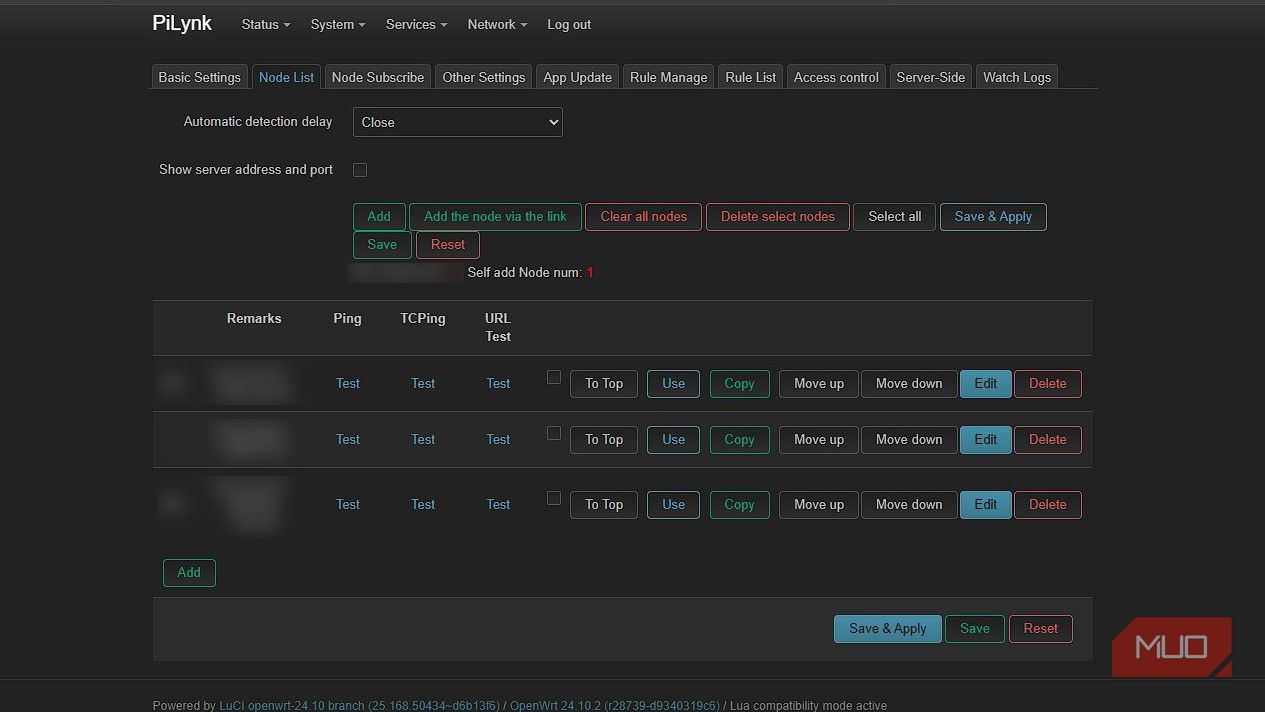Open the Automatic detection delay dropdown
Image resolution: width=1265 pixels, height=712 pixels.
tap(457, 122)
